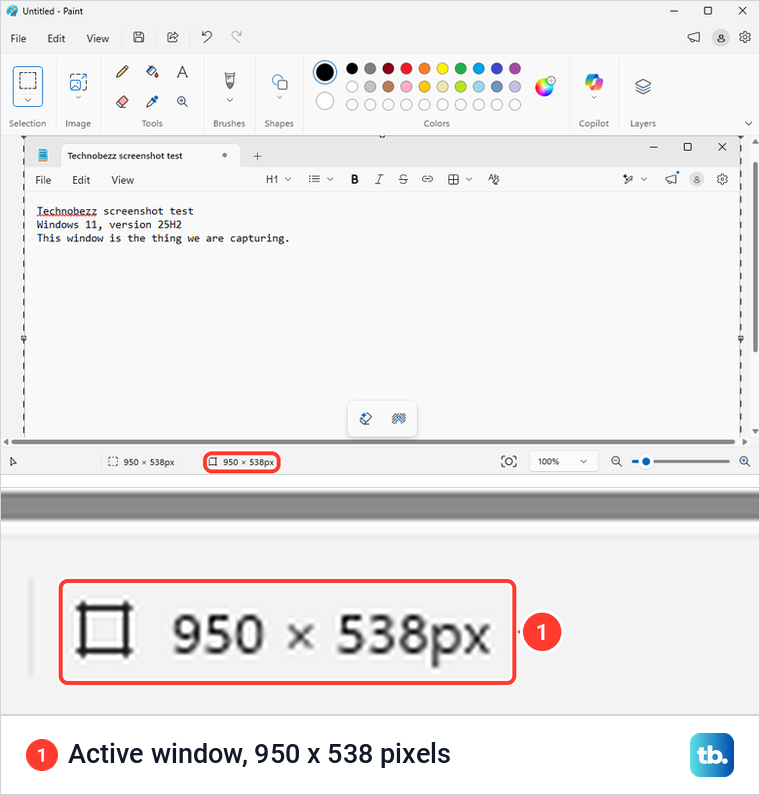Collapse the ribbon with the chevron
The height and width of the screenshot is (795, 760).
[x=748, y=123]
